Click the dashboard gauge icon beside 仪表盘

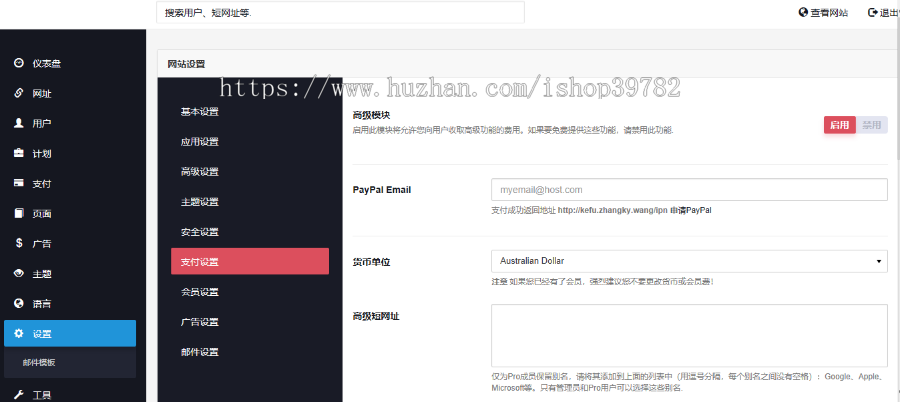pos(18,63)
